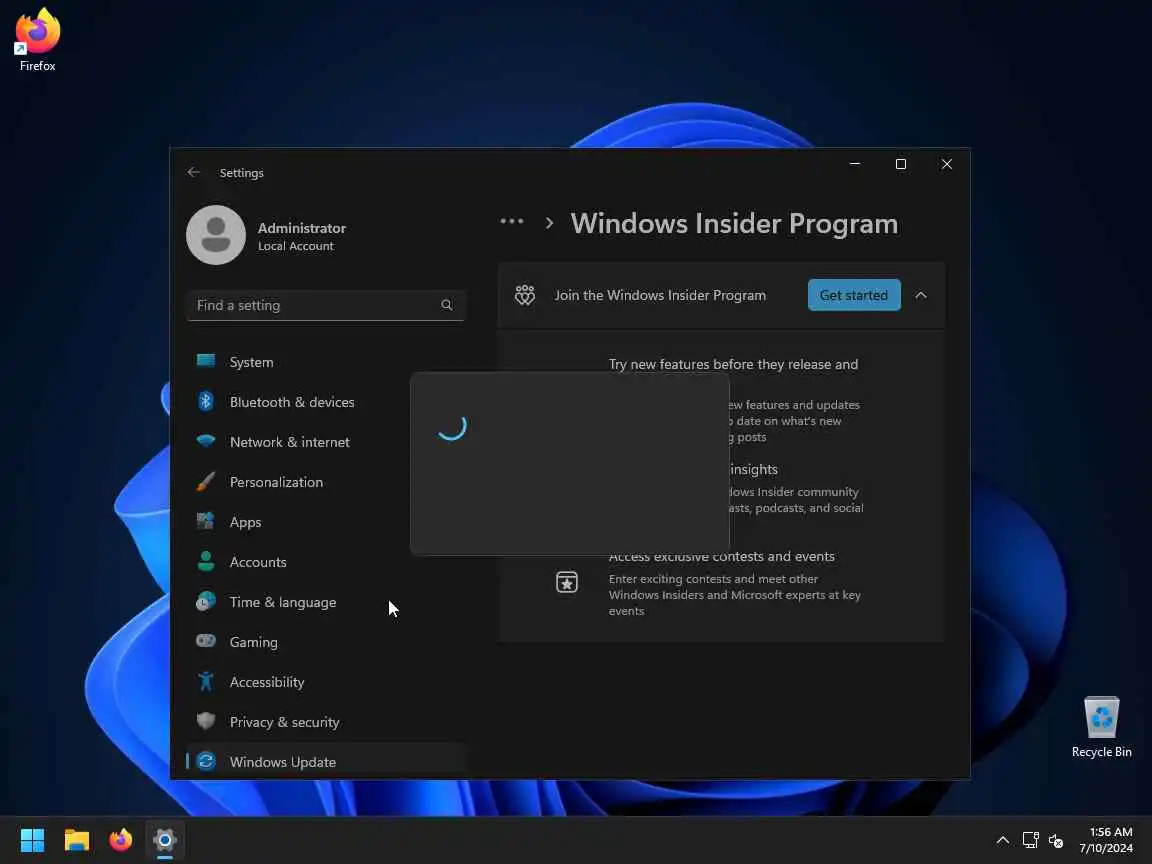Viewport: 1152px width, 864px height.
Task: Select the Gaming label
Action: tap(253, 642)
